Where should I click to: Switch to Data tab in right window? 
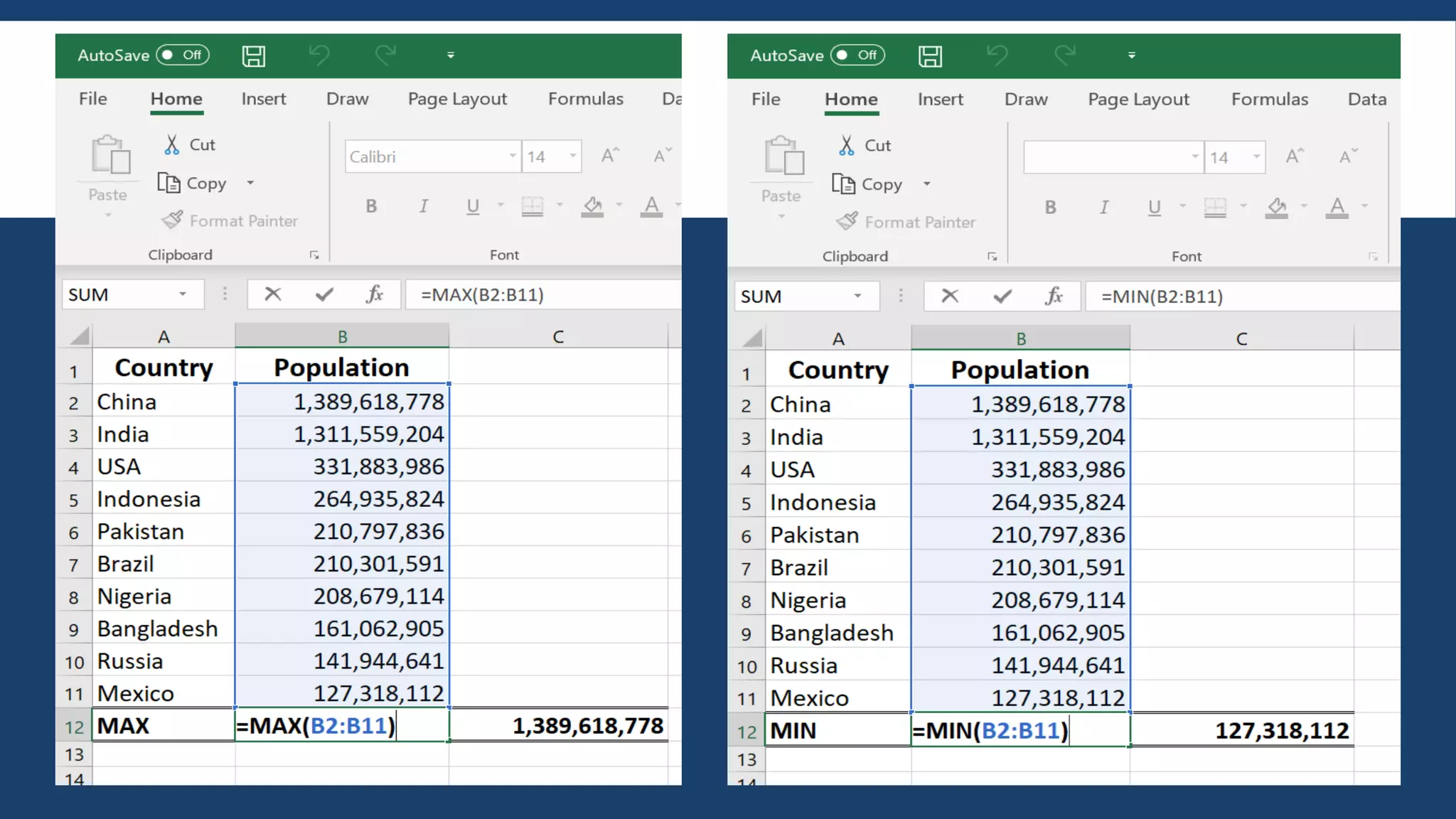click(x=1366, y=99)
